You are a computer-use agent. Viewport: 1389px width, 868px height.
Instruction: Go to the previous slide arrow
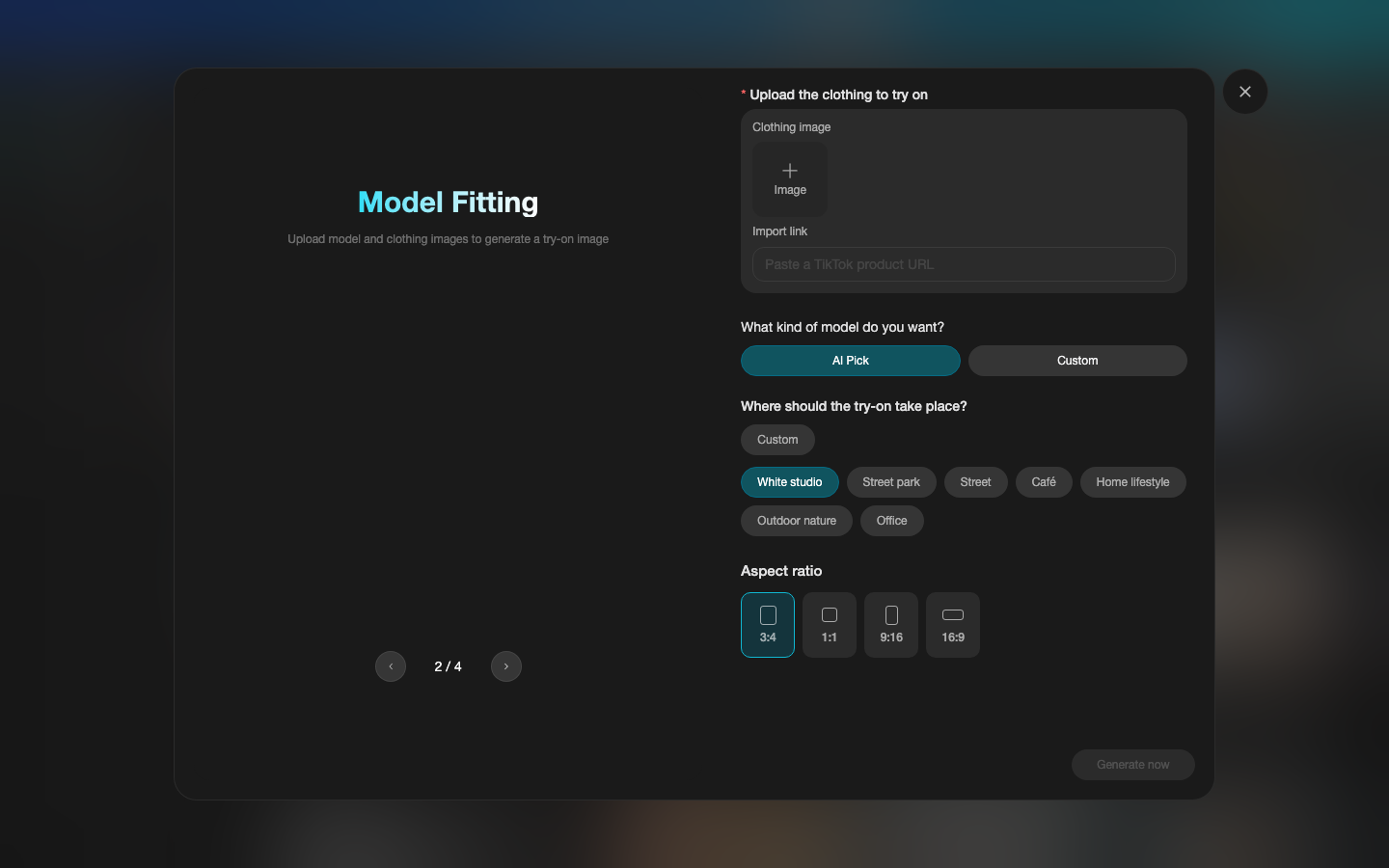coord(391,666)
